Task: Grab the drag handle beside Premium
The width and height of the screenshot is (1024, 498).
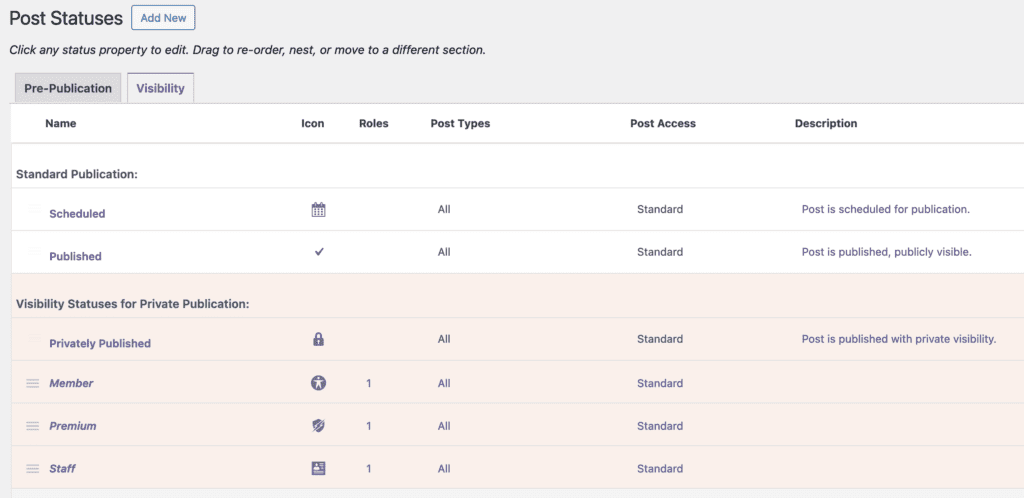Action: click(x=32, y=426)
